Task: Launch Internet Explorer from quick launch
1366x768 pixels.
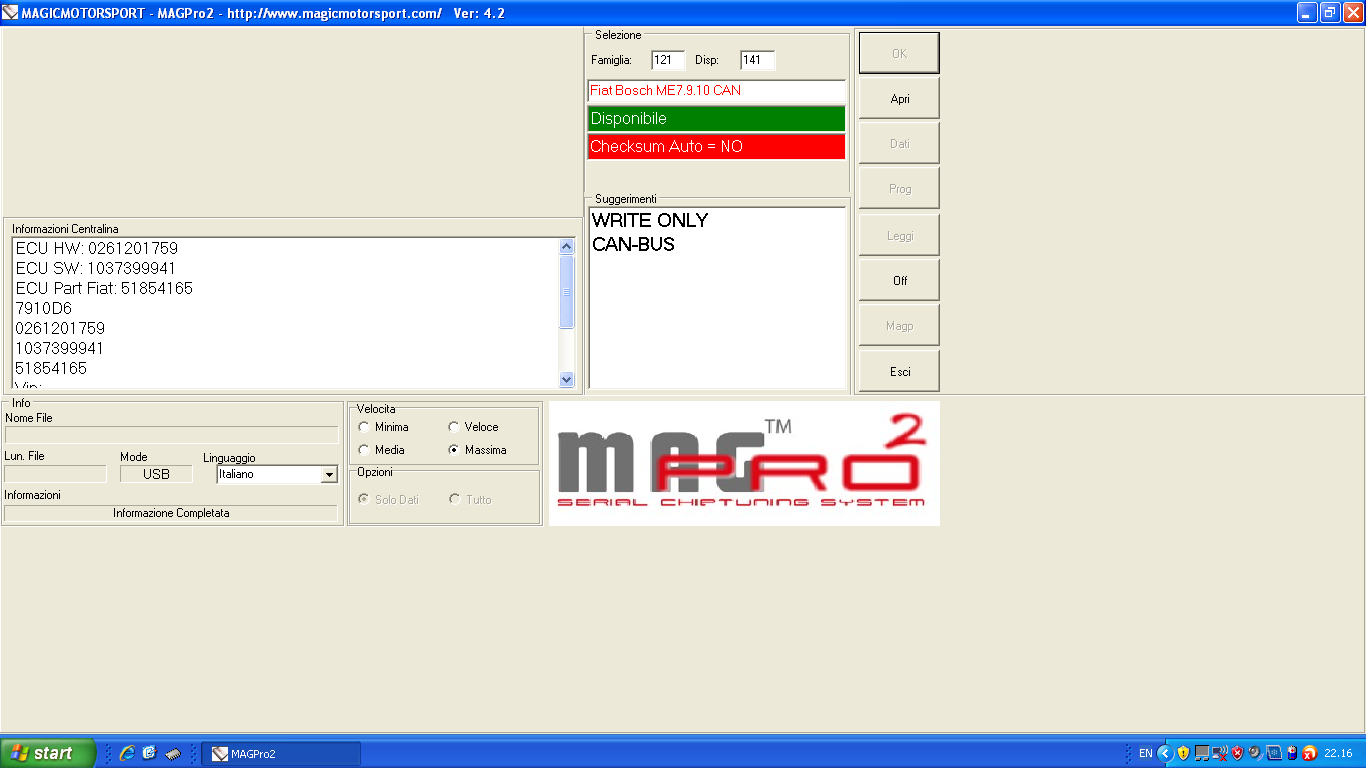Action: point(127,754)
